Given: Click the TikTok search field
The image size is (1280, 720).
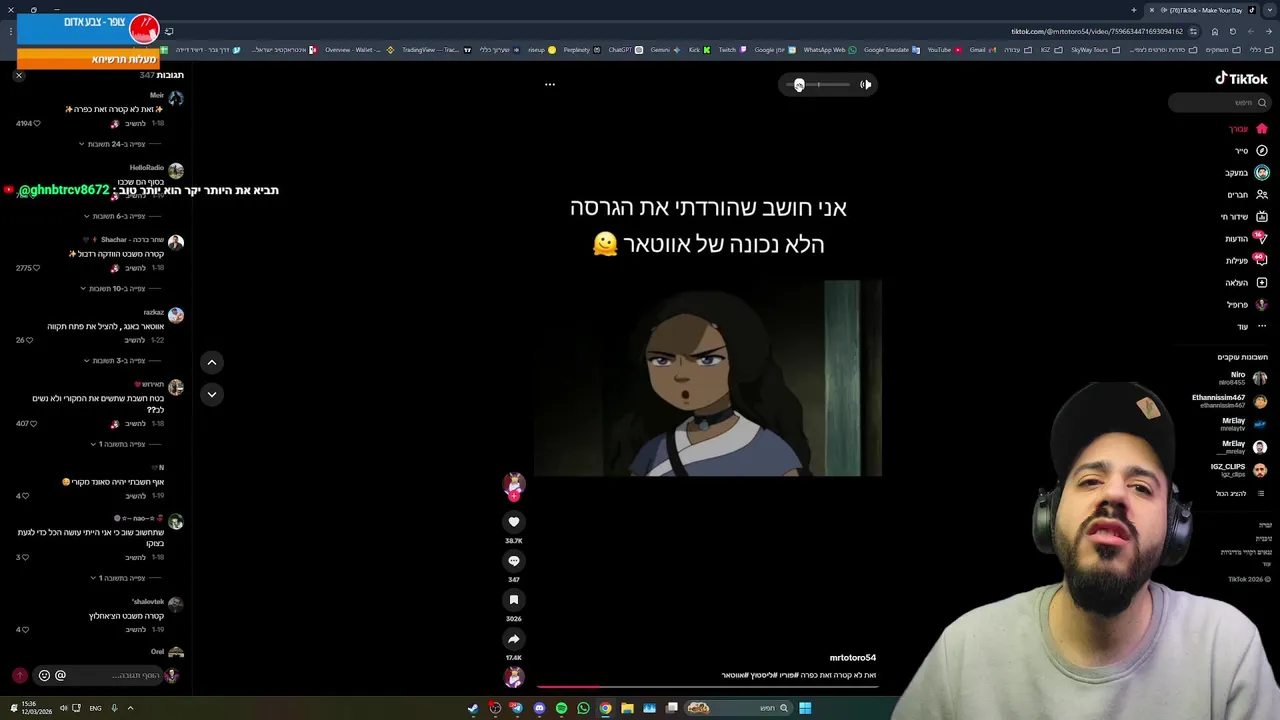Looking at the screenshot, I should pos(1220,103).
